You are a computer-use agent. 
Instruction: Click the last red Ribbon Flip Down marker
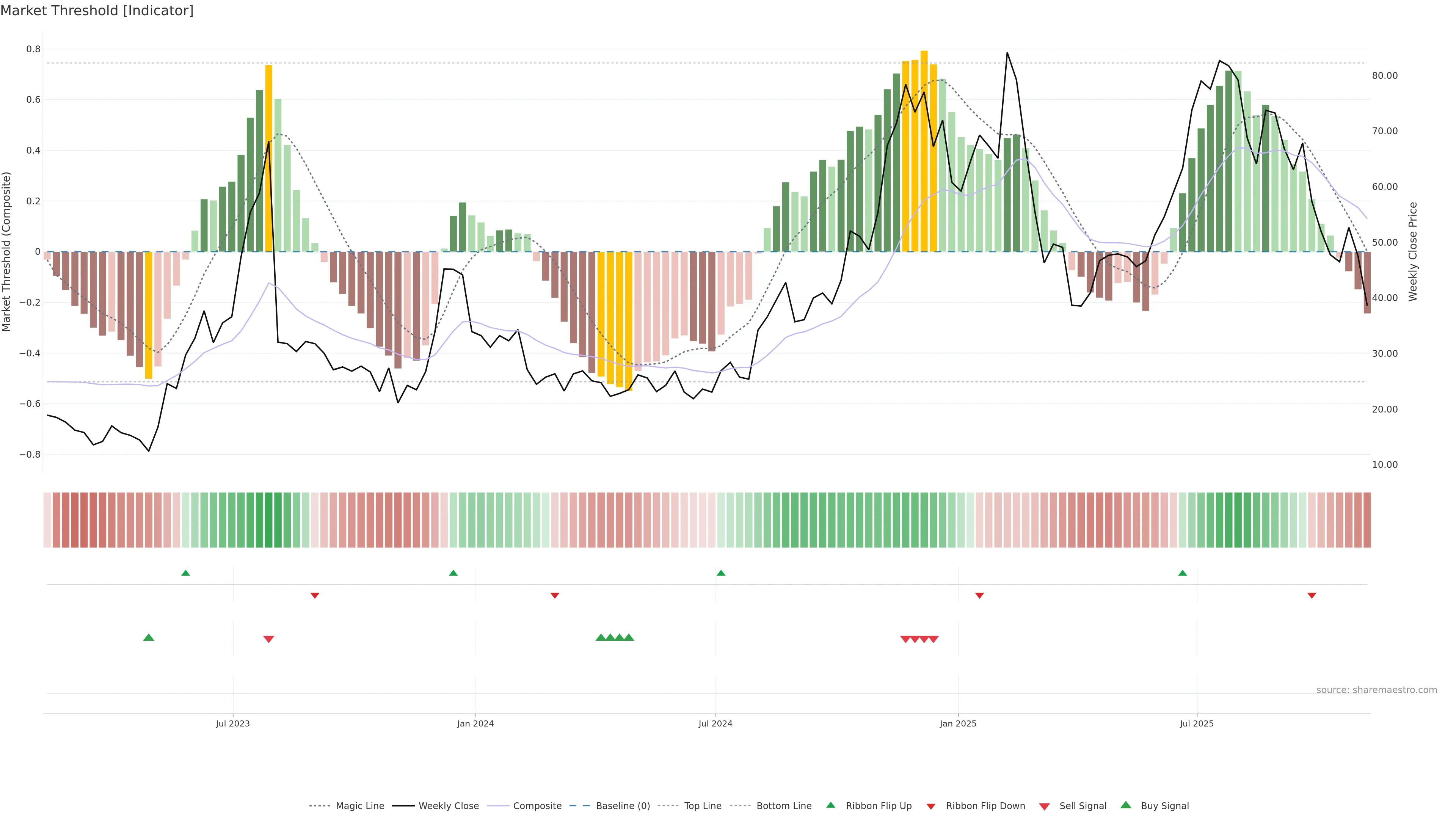(x=1312, y=595)
